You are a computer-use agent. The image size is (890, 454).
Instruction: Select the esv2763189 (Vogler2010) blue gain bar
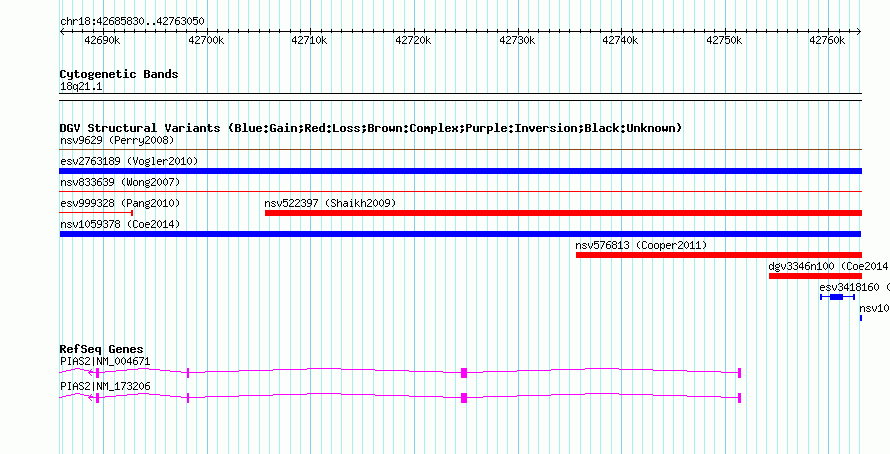(x=460, y=171)
